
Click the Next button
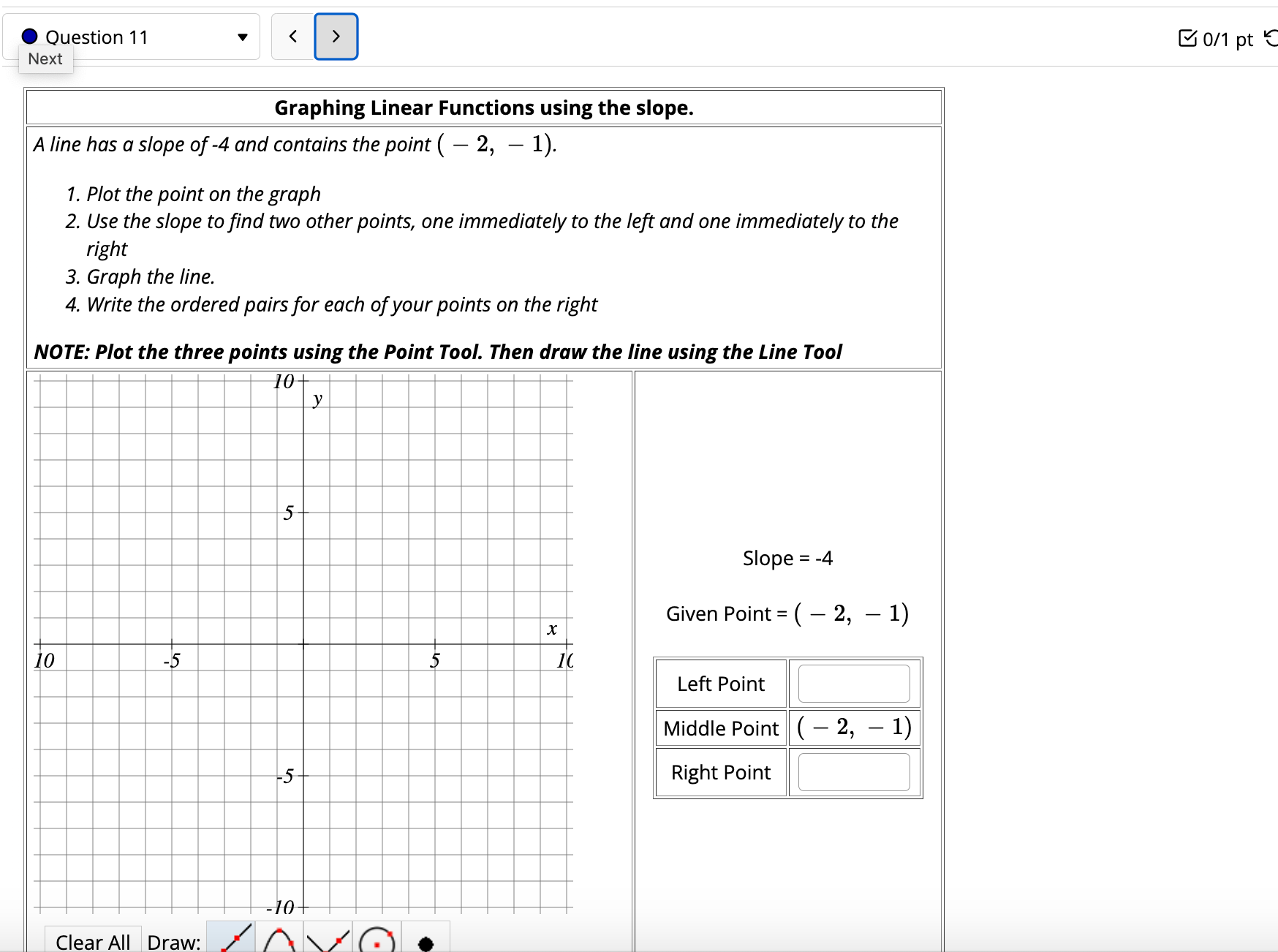[x=45, y=58]
